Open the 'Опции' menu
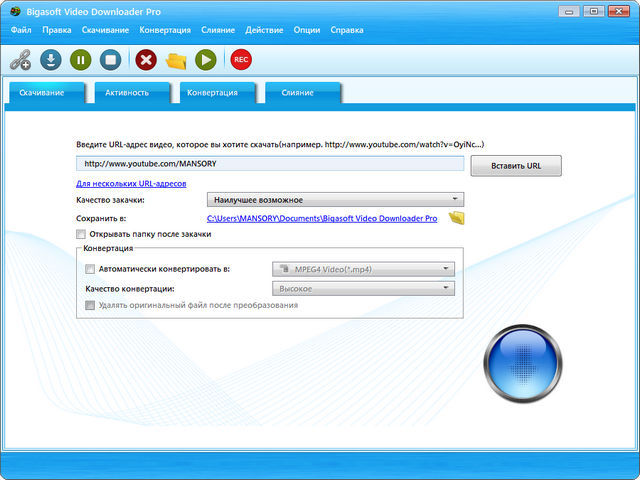This screenshot has width=640, height=480. 307,30
